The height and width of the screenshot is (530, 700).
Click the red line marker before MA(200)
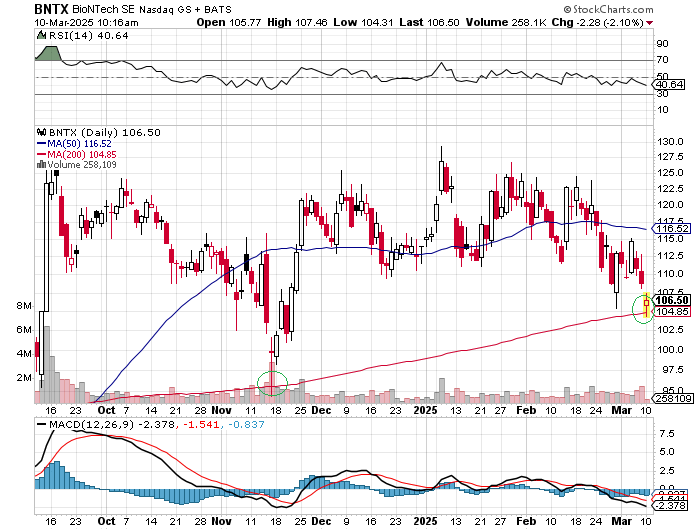tap(42, 154)
